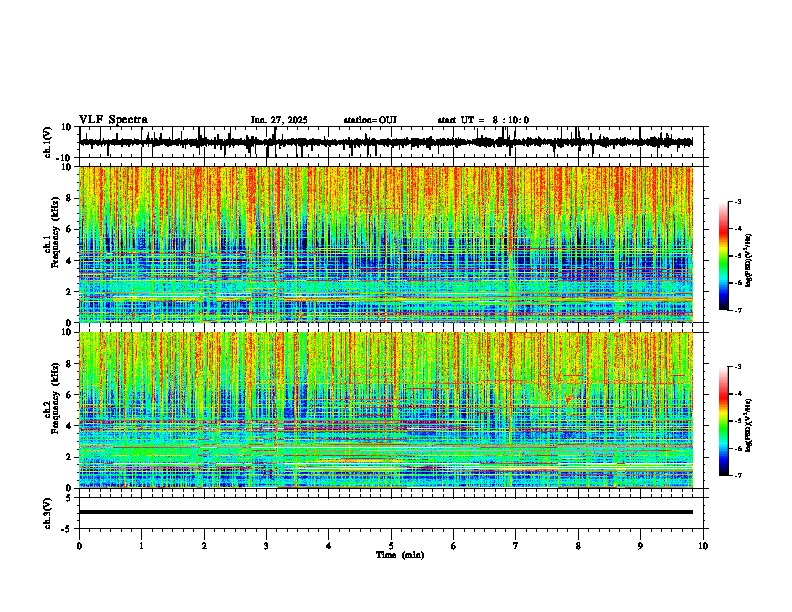Screen dimensions: 792x612
Task: Click the 'ch.1(V)' axis label
Action: pyautogui.click(x=48, y=142)
